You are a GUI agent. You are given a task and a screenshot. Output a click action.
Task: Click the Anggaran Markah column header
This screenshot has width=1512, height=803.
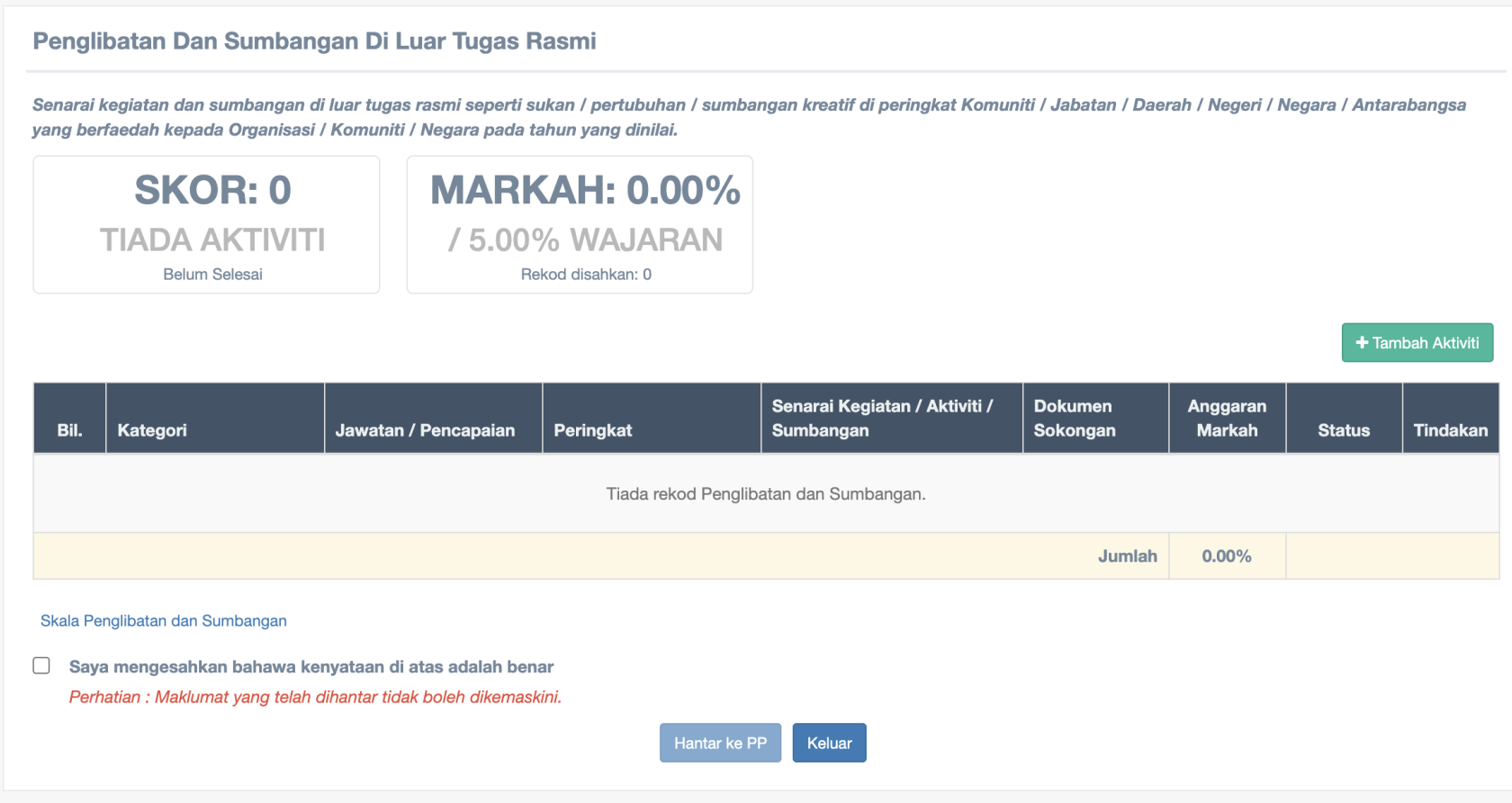[x=1227, y=419]
